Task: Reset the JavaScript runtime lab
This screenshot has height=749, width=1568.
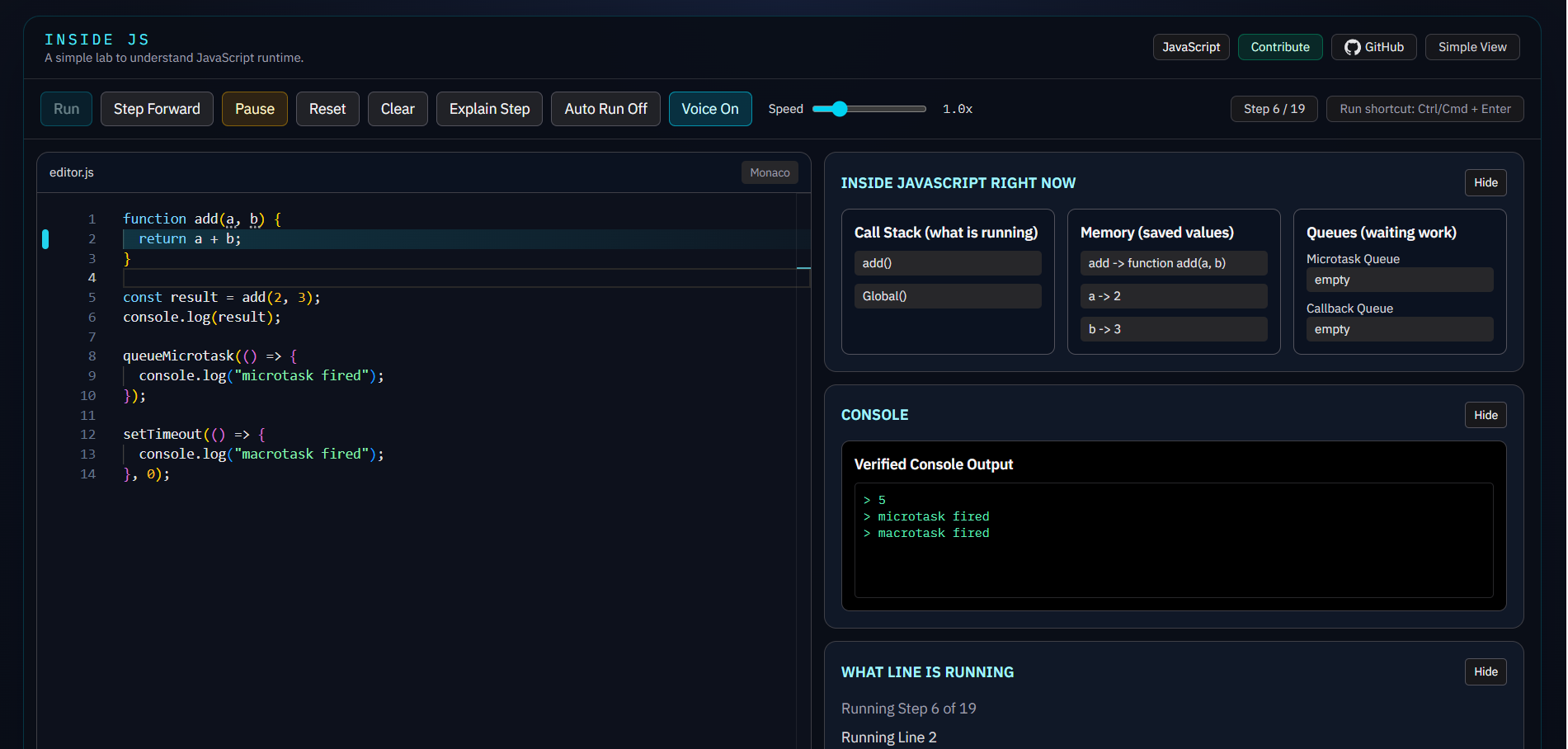Action: [x=327, y=108]
